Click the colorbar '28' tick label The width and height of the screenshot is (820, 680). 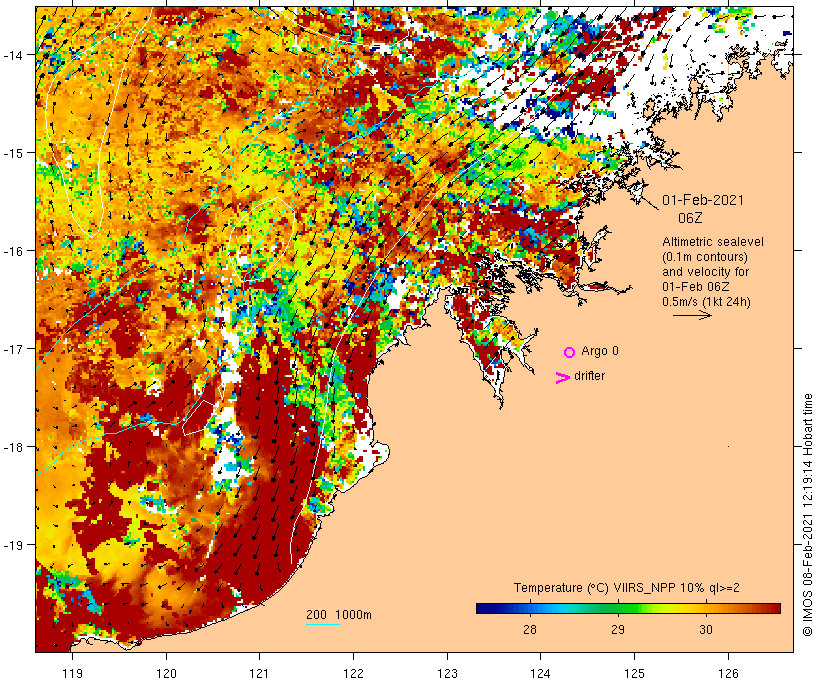point(530,629)
